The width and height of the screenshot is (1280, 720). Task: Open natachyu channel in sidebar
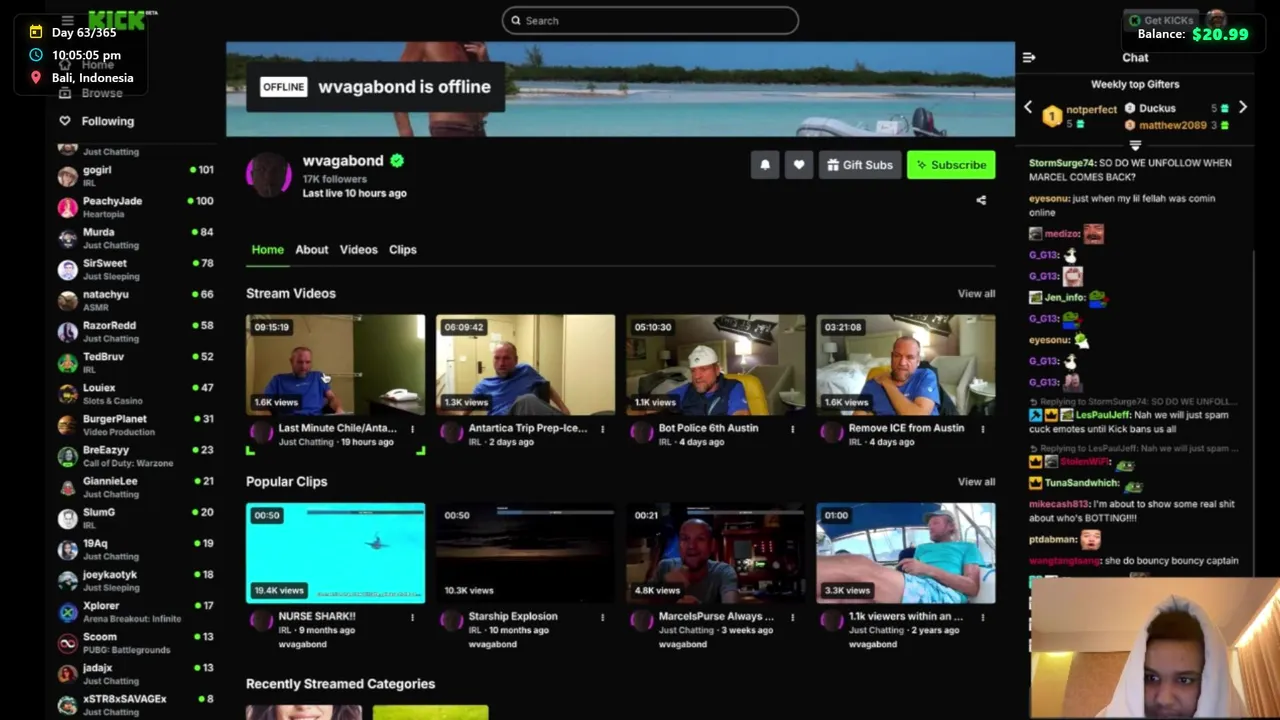pyautogui.click(x=135, y=300)
